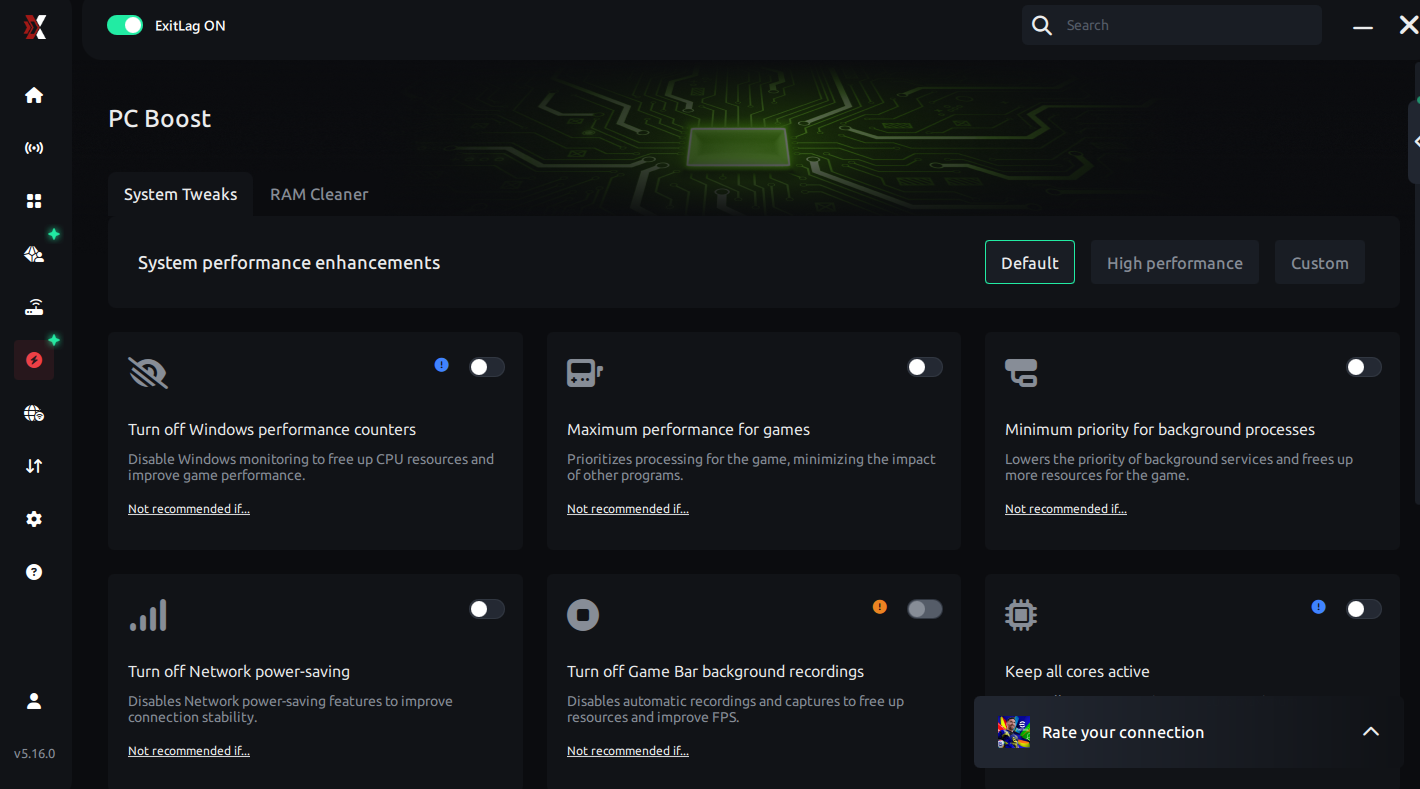Open the router sidebar icon

point(34,307)
